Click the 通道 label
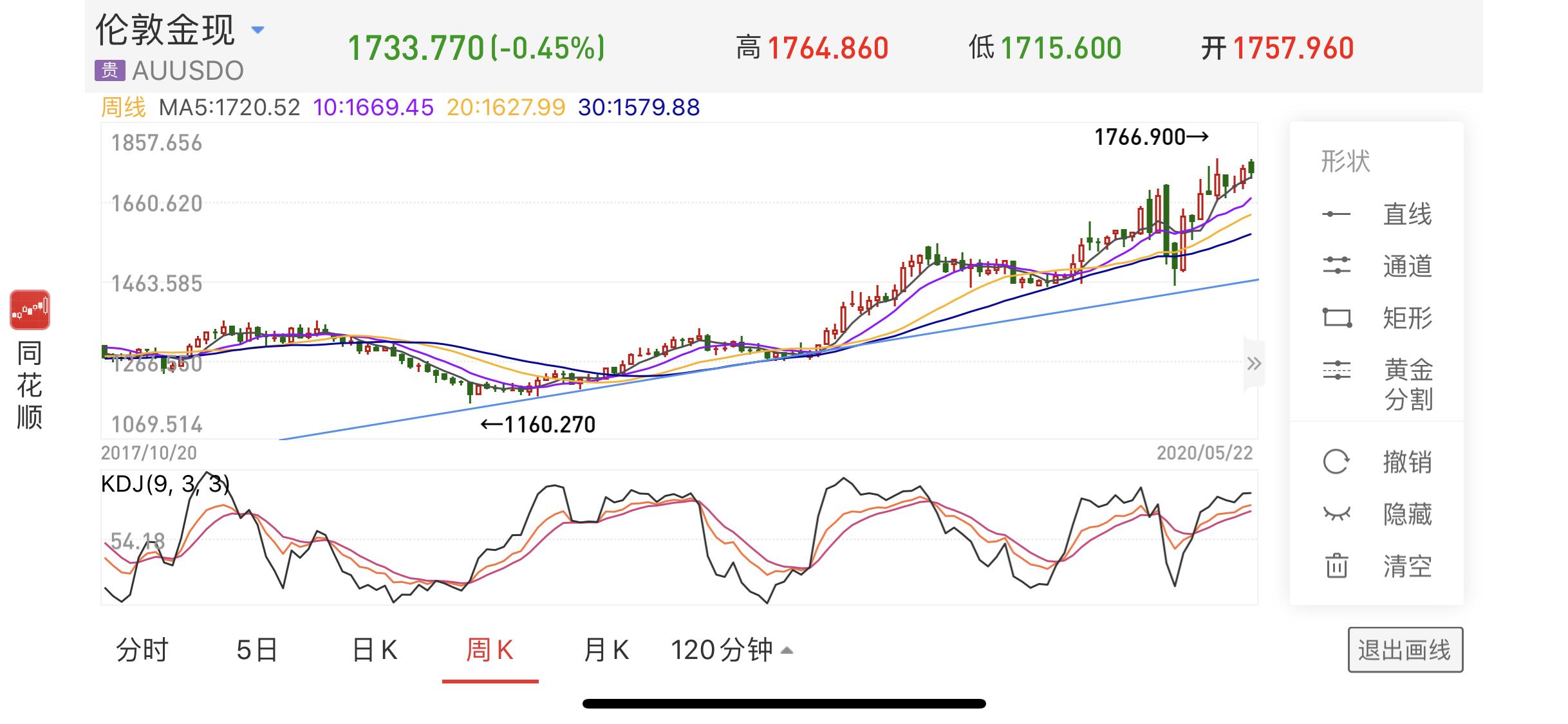 click(x=1408, y=266)
